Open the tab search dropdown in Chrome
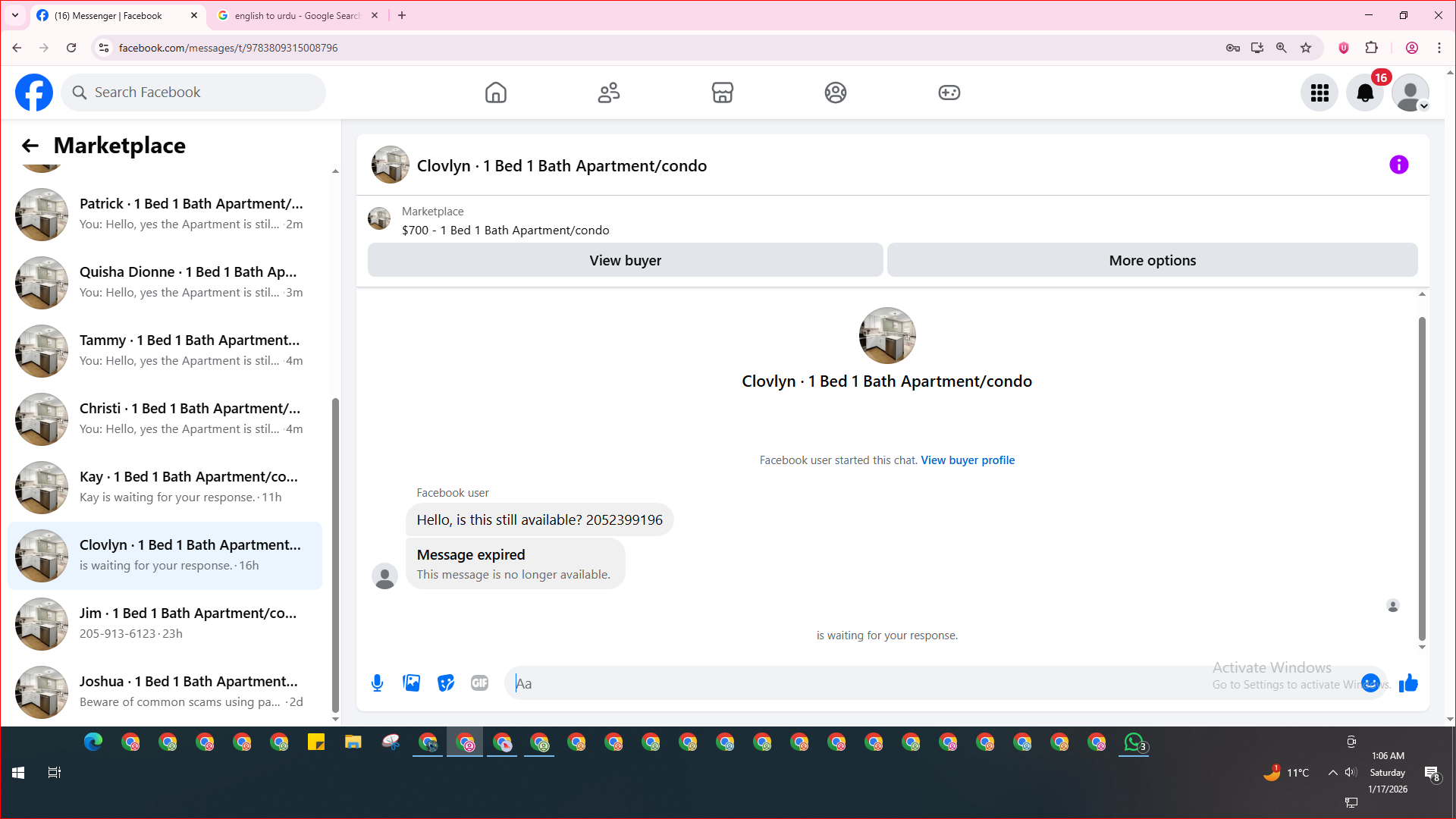Viewport: 1456px width, 819px height. pos(15,15)
